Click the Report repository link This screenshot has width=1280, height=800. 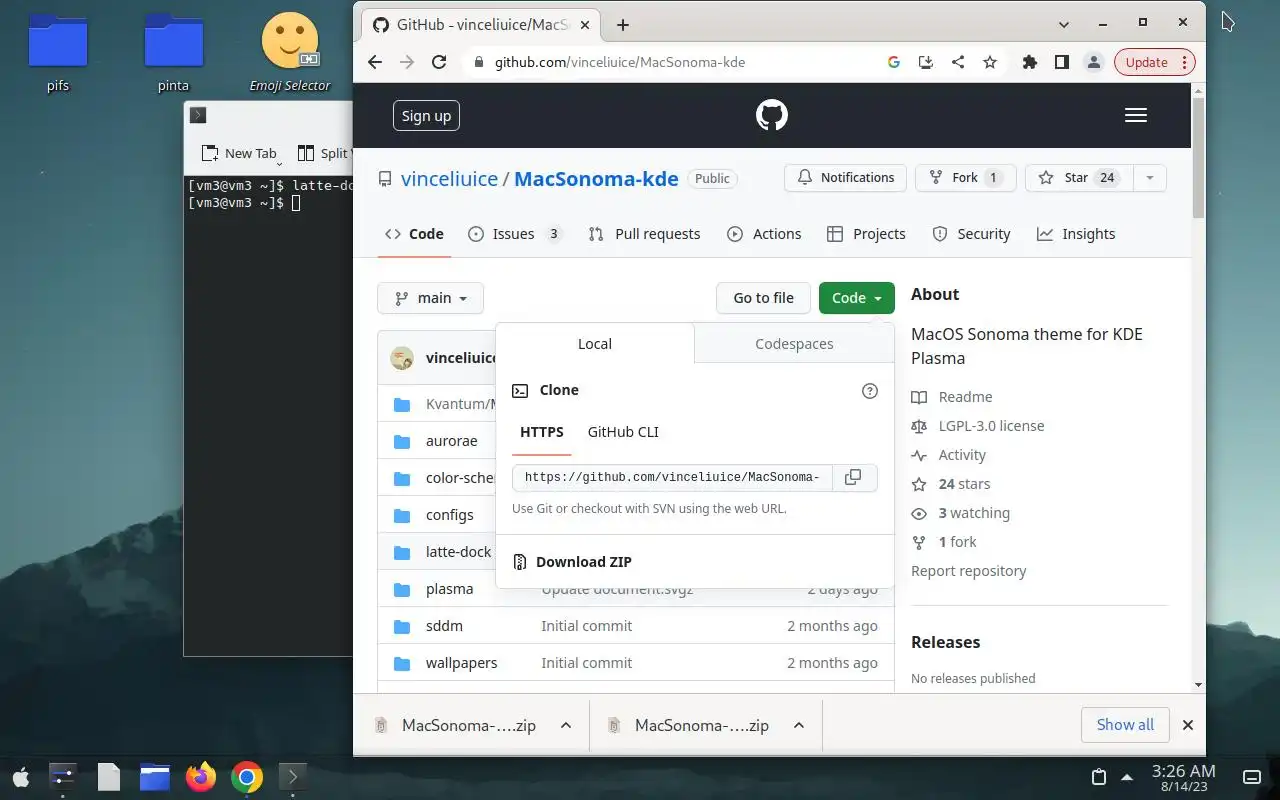(968, 571)
